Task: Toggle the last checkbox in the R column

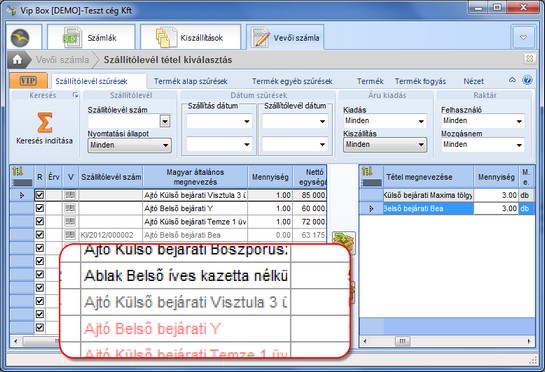Action: pyautogui.click(x=40, y=327)
